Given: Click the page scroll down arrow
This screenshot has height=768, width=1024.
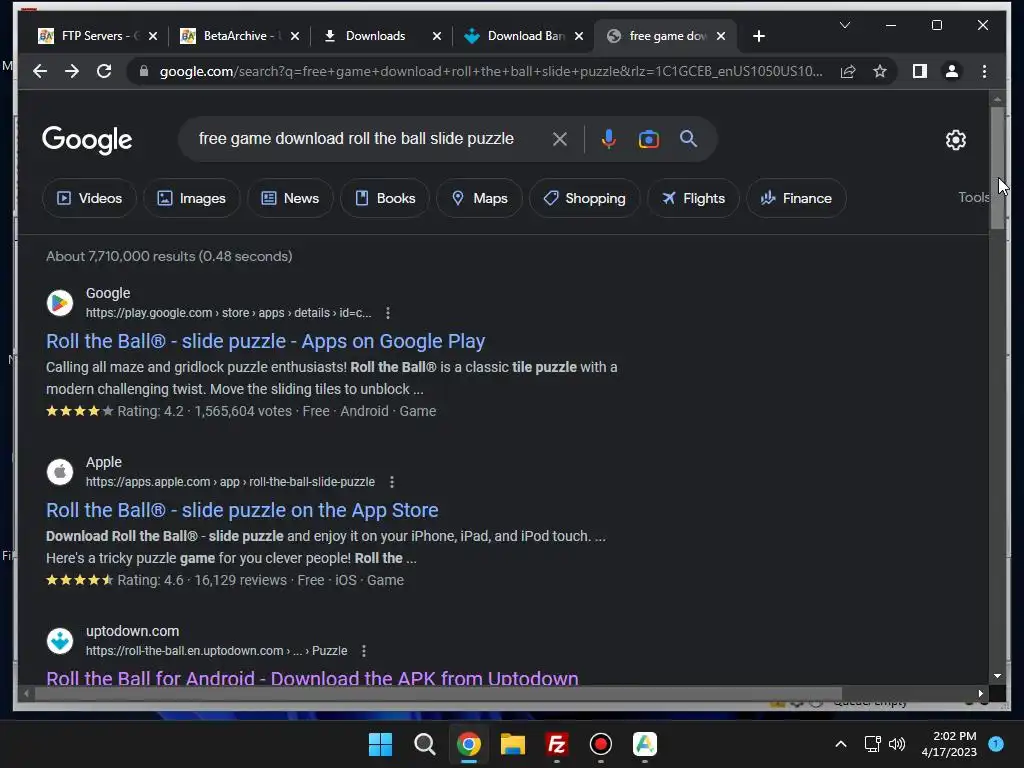Looking at the screenshot, I should point(997,676).
